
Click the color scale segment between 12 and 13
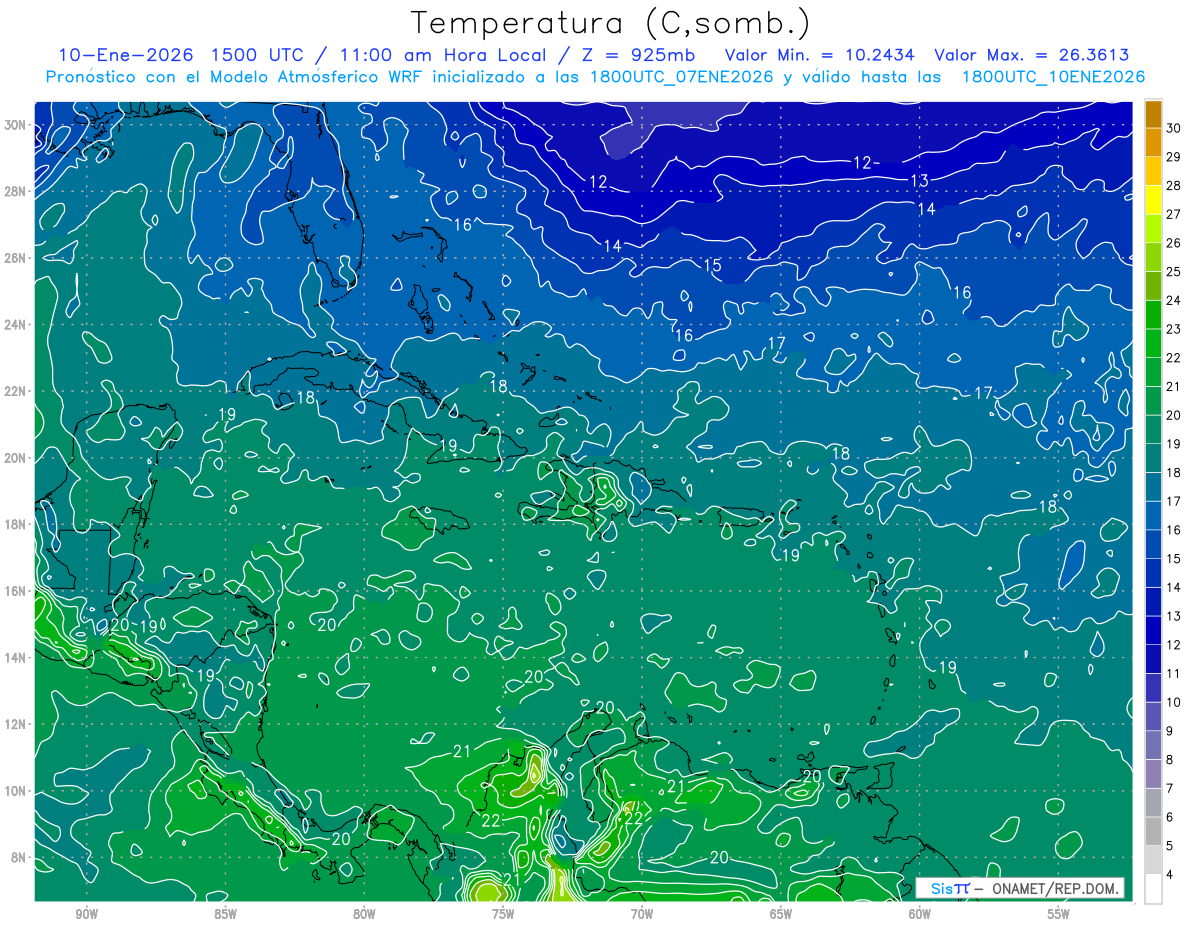pos(1153,630)
